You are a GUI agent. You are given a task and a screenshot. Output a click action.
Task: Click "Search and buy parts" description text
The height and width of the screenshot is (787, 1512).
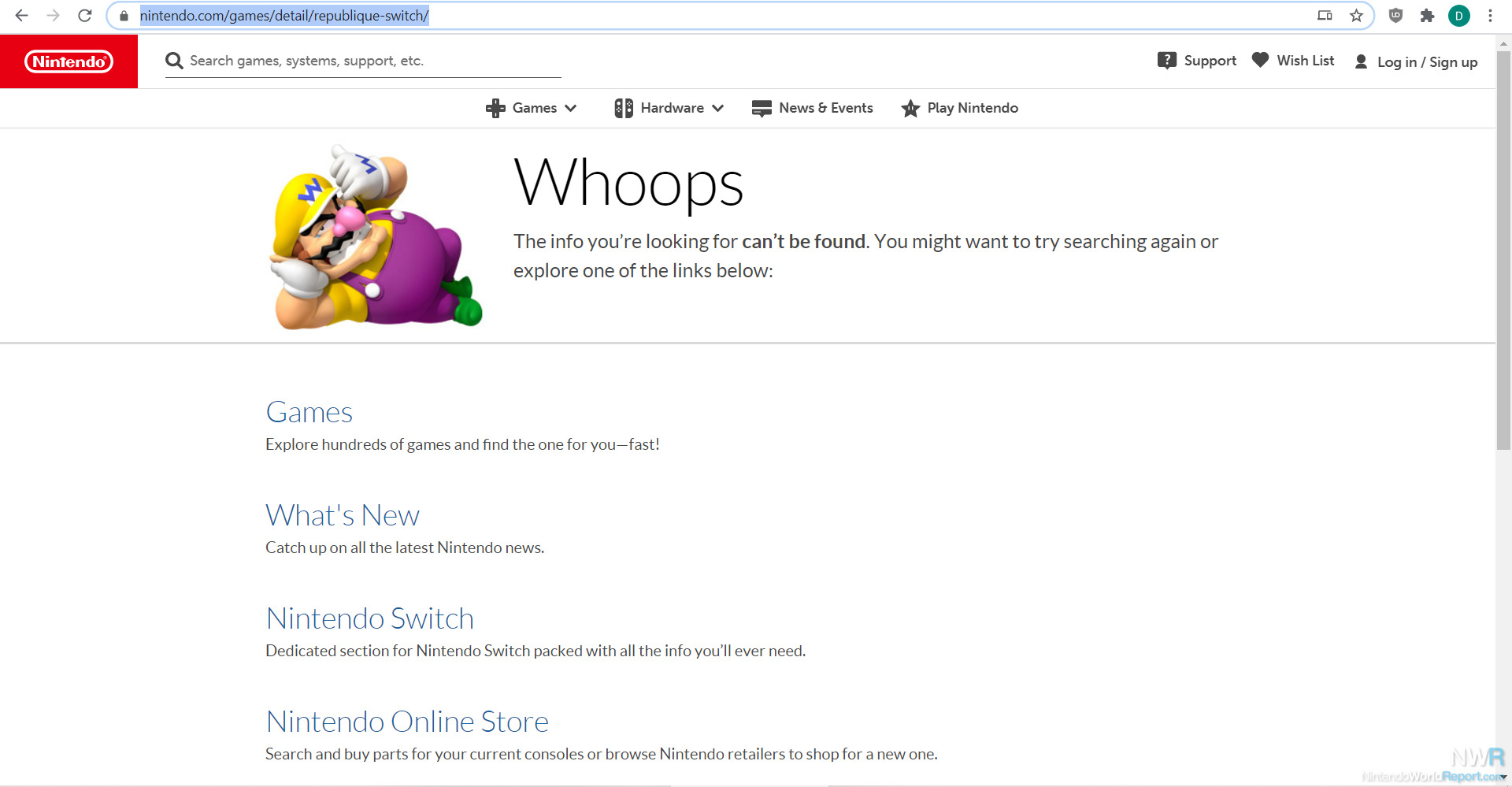click(601, 754)
